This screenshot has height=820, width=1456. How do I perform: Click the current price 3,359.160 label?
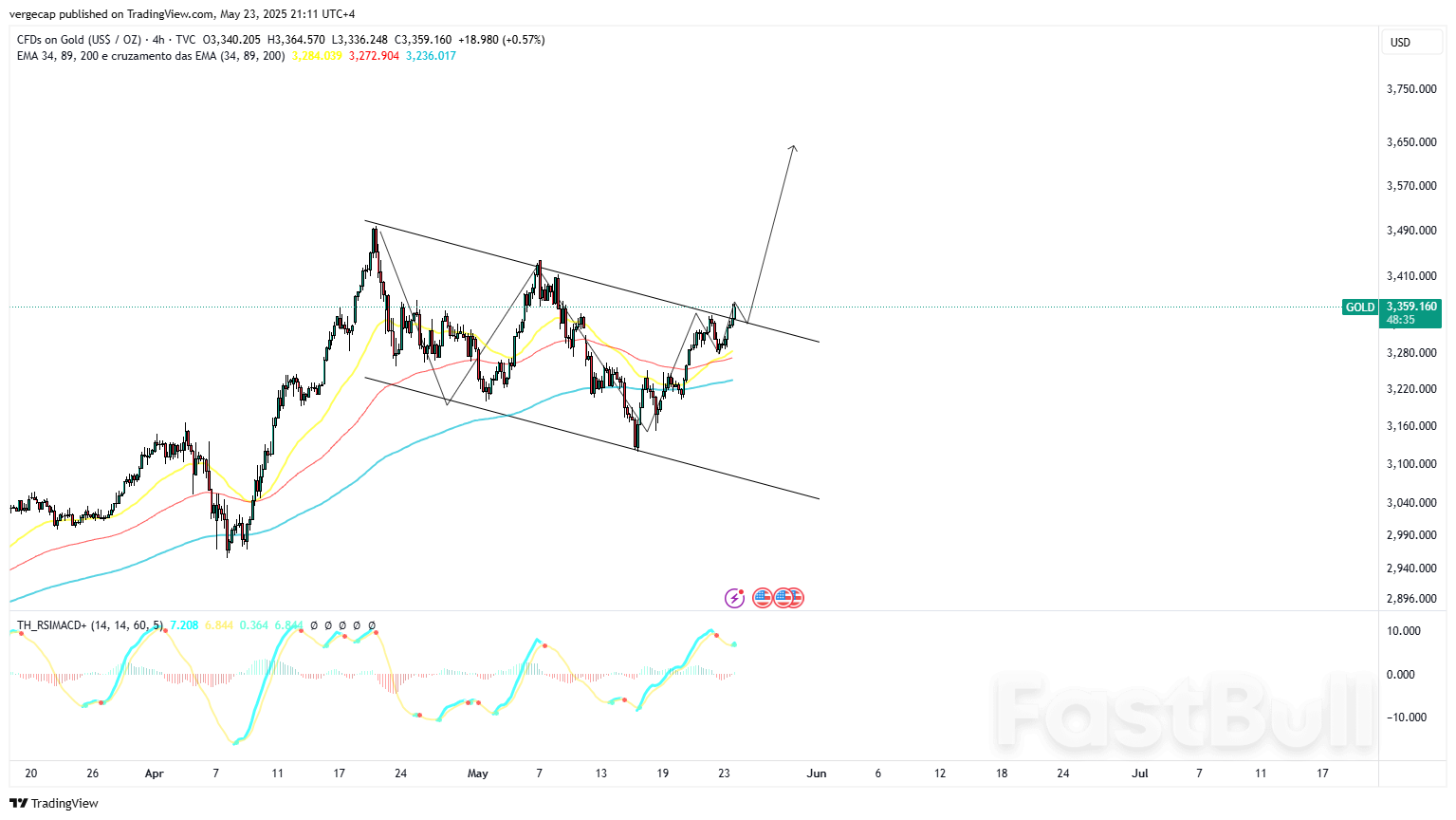1410,307
